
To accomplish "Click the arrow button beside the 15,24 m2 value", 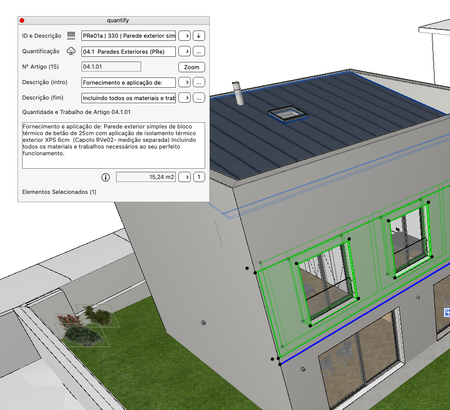I will click(x=184, y=177).
